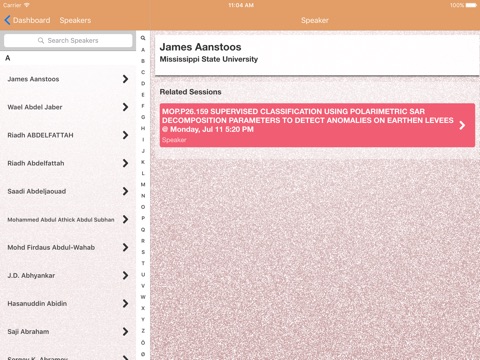Jump to letter L in the index

coord(143,173)
